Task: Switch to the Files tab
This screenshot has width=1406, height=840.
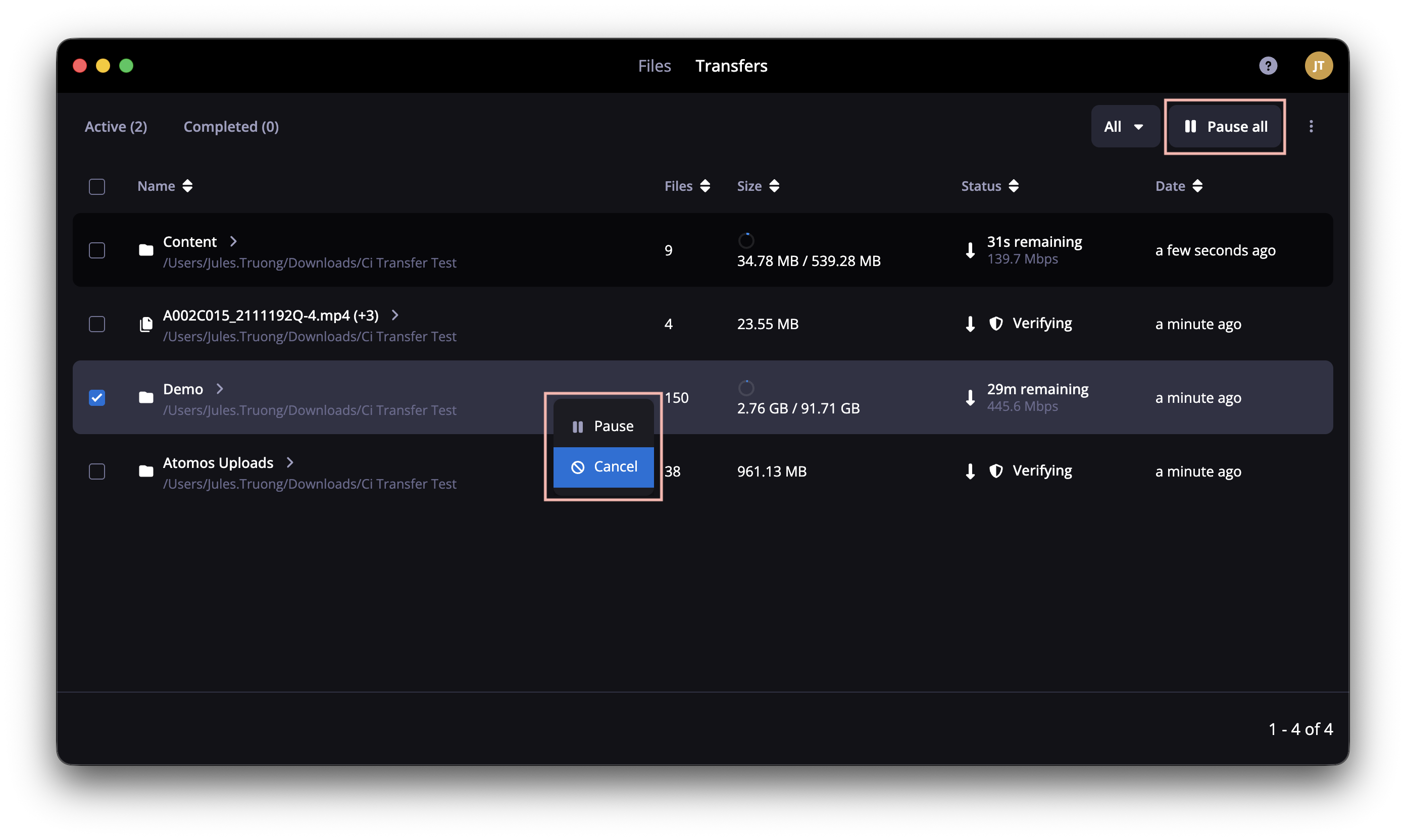Action: tap(654, 66)
